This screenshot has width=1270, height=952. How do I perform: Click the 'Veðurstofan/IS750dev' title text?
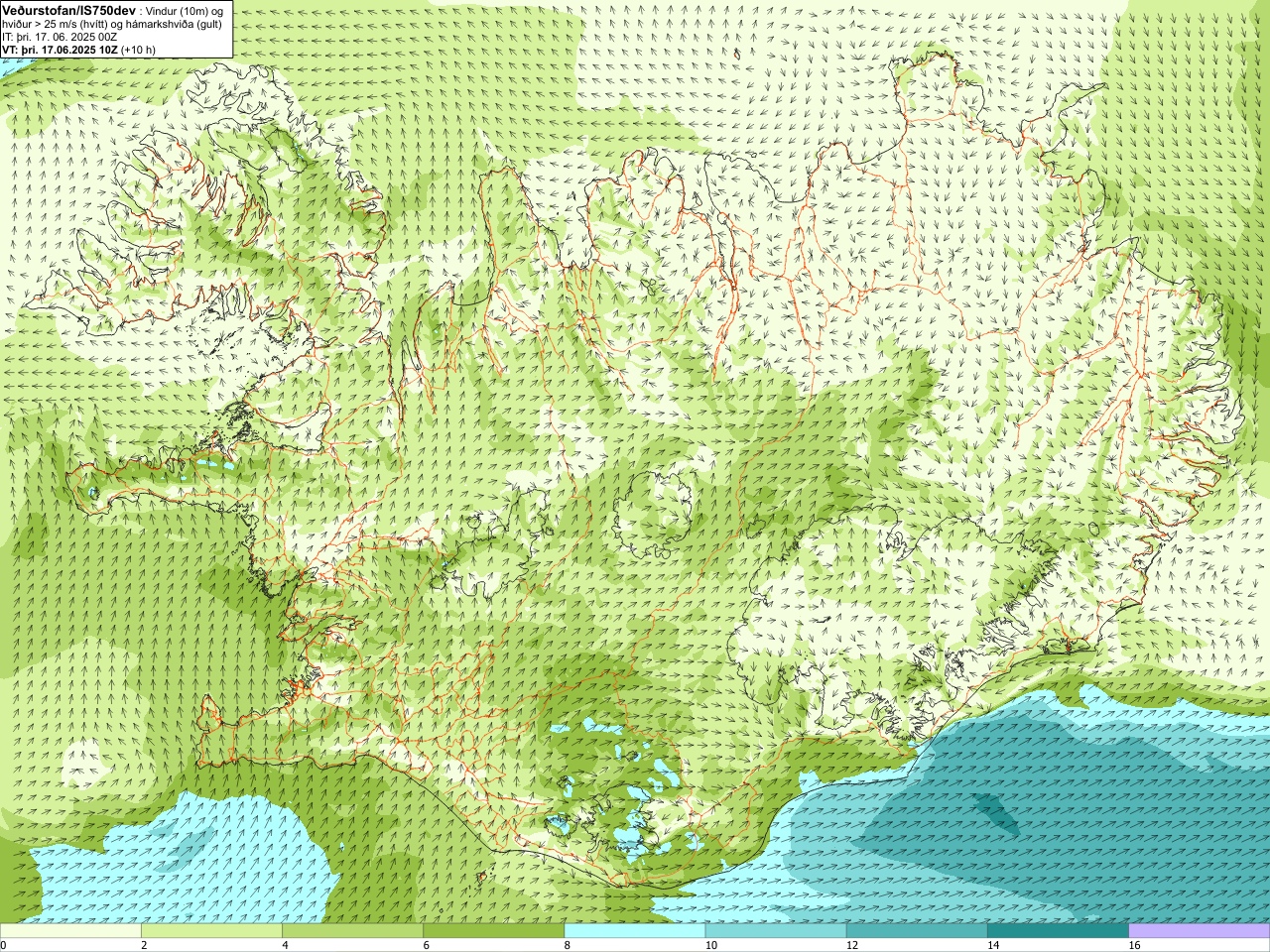coord(68,9)
